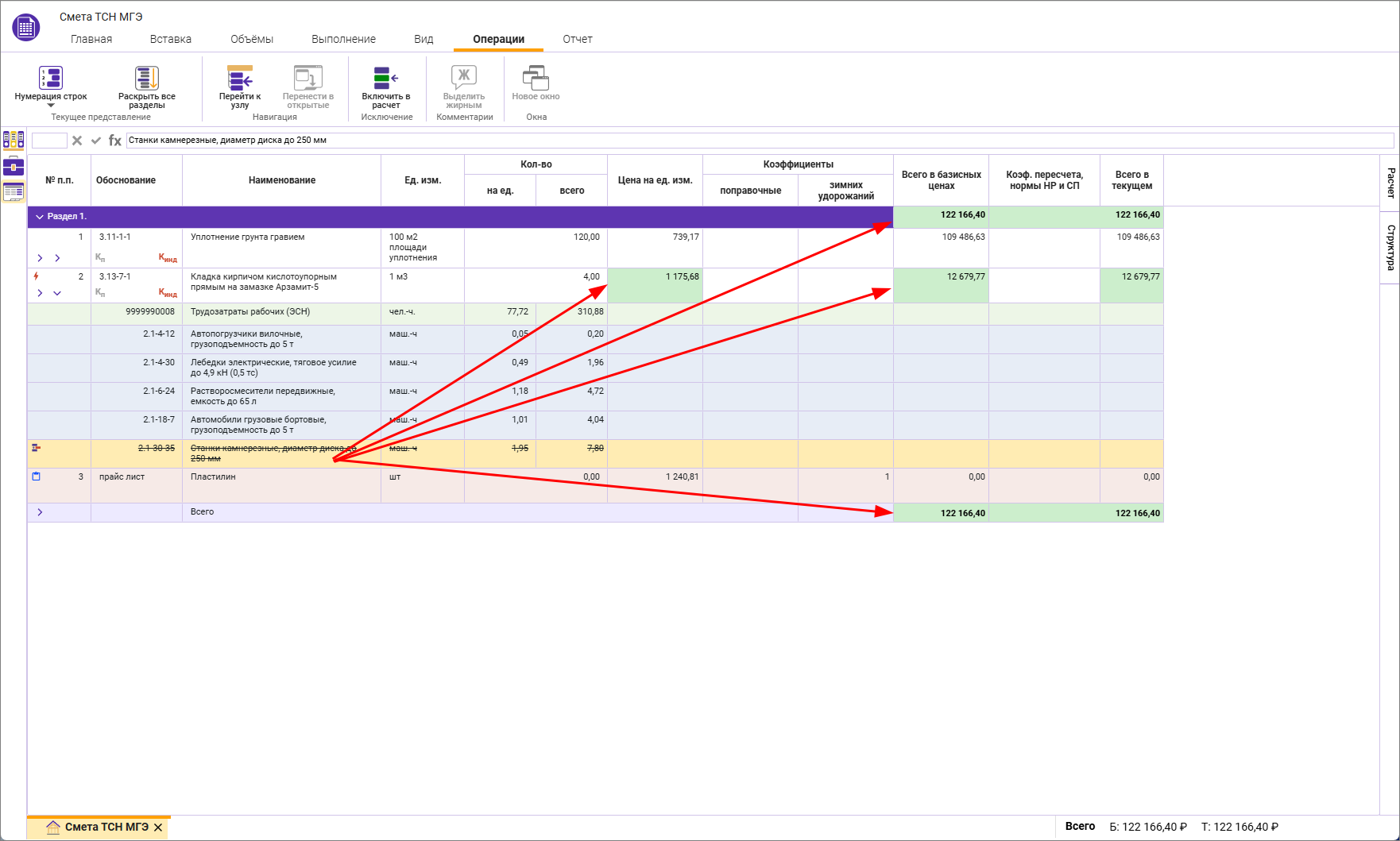Click the Нумерация строк ribbon icon

(x=51, y=78)
